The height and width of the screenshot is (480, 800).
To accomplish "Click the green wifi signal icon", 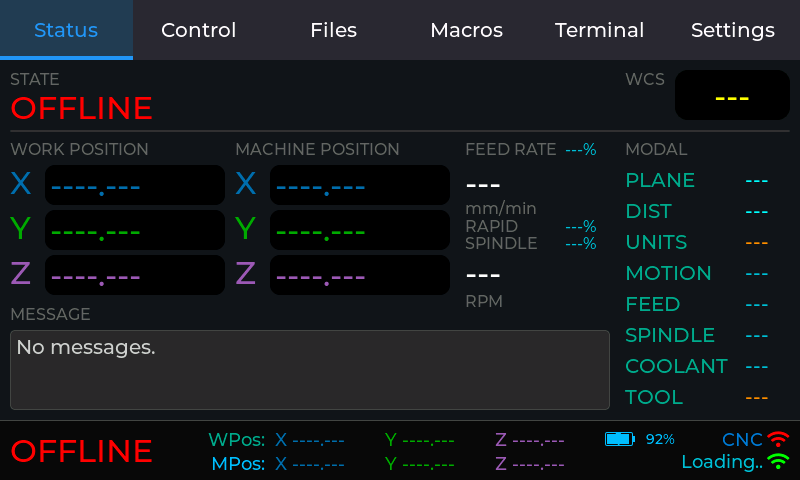I will point(779,462).
